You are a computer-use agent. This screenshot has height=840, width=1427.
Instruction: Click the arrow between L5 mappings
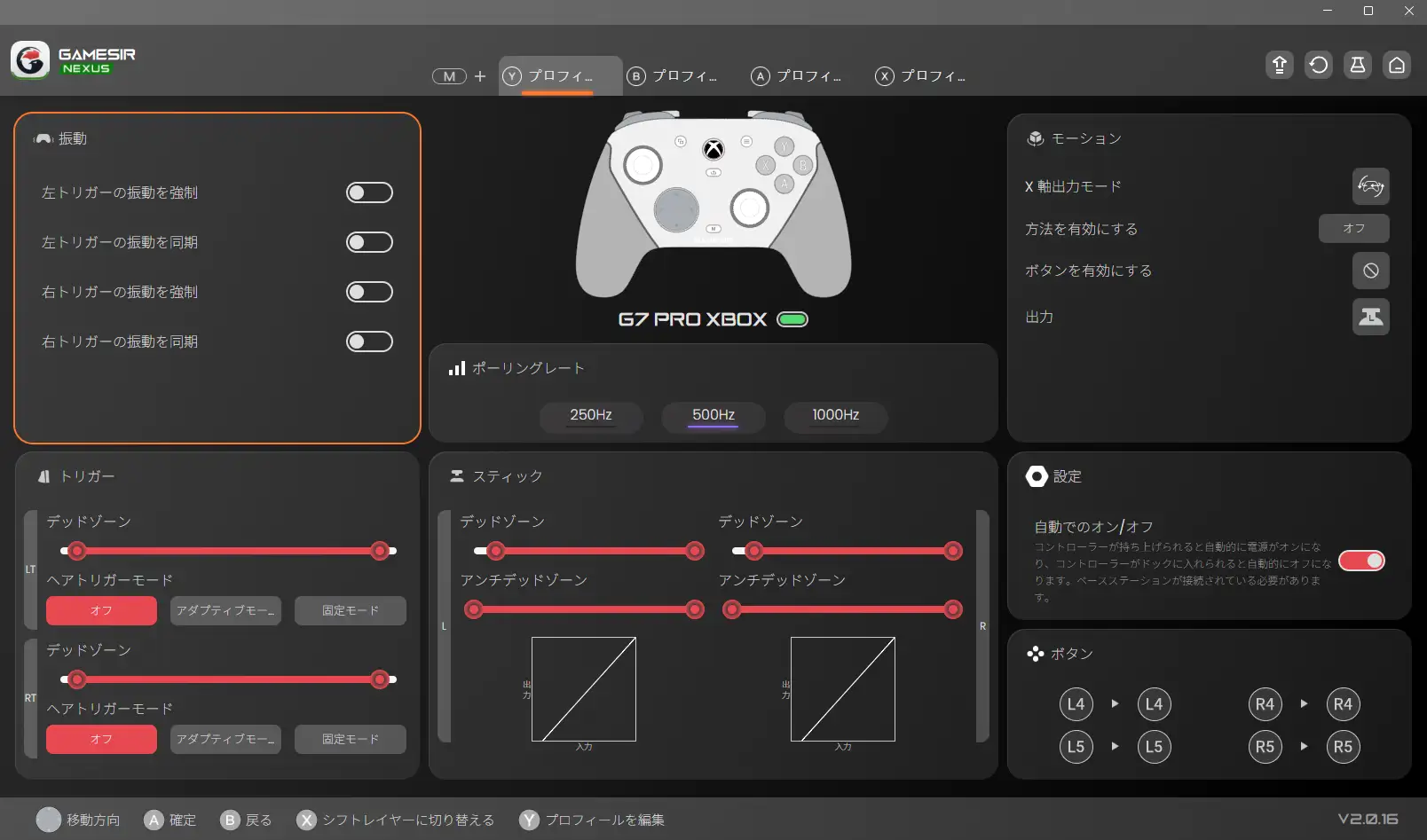tap(1115, 746)
